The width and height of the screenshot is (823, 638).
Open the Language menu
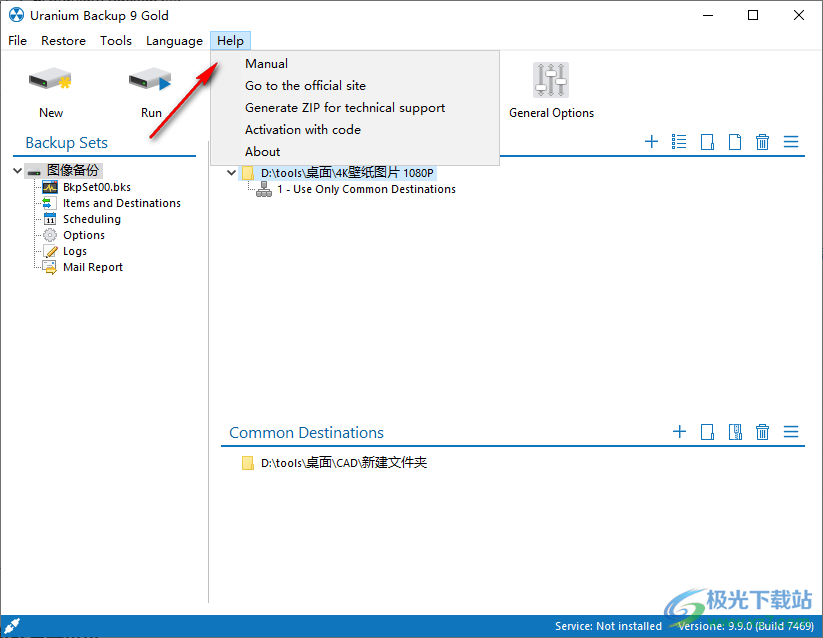[174, 41]
